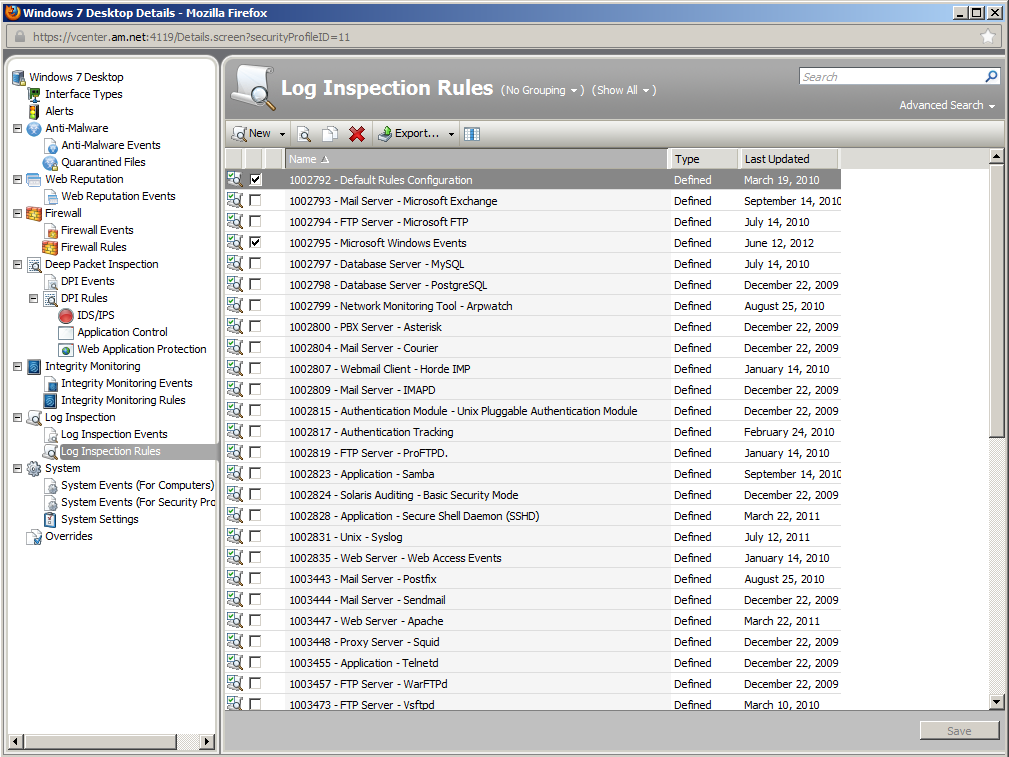Screen dimensions: 1009x757
Task: Open Log Inspection Events in tree
Action: pyautogui.click(x=114, y=435)
